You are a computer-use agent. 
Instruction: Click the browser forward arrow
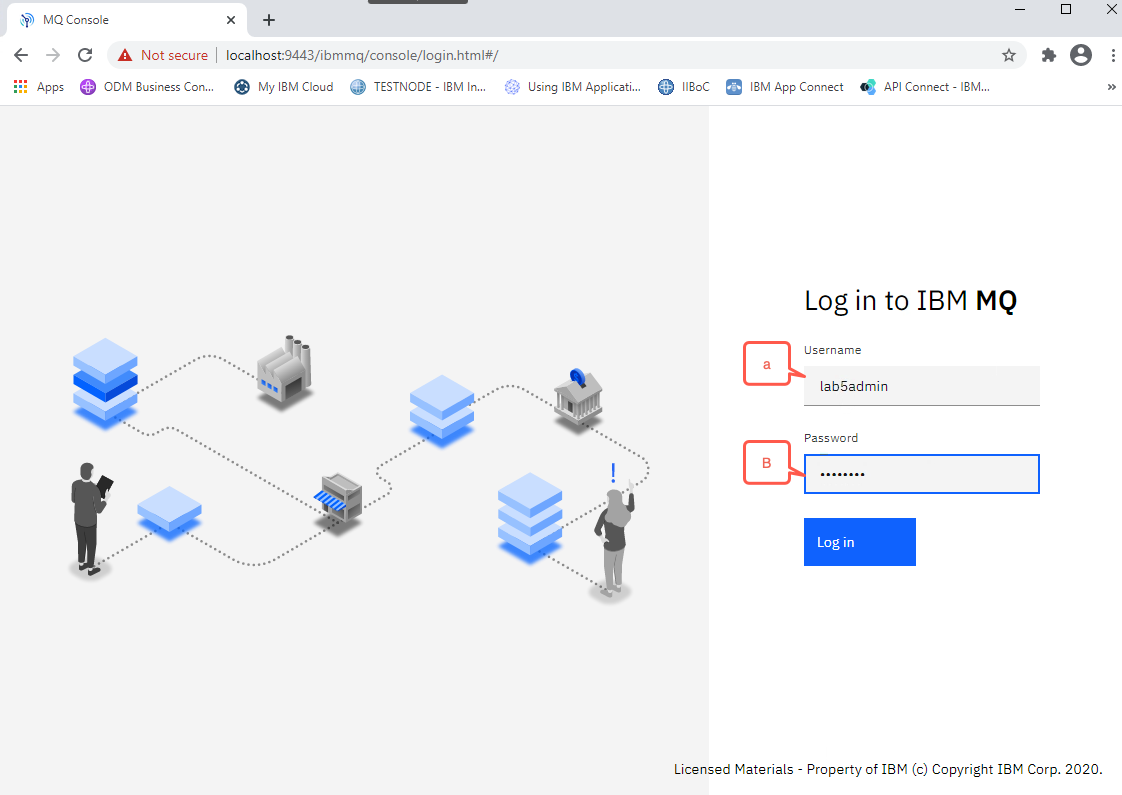[53, 55]
